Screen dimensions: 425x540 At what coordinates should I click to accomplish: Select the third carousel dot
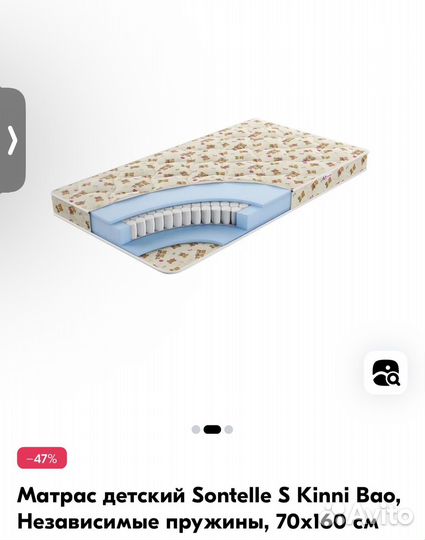(229, 429)
